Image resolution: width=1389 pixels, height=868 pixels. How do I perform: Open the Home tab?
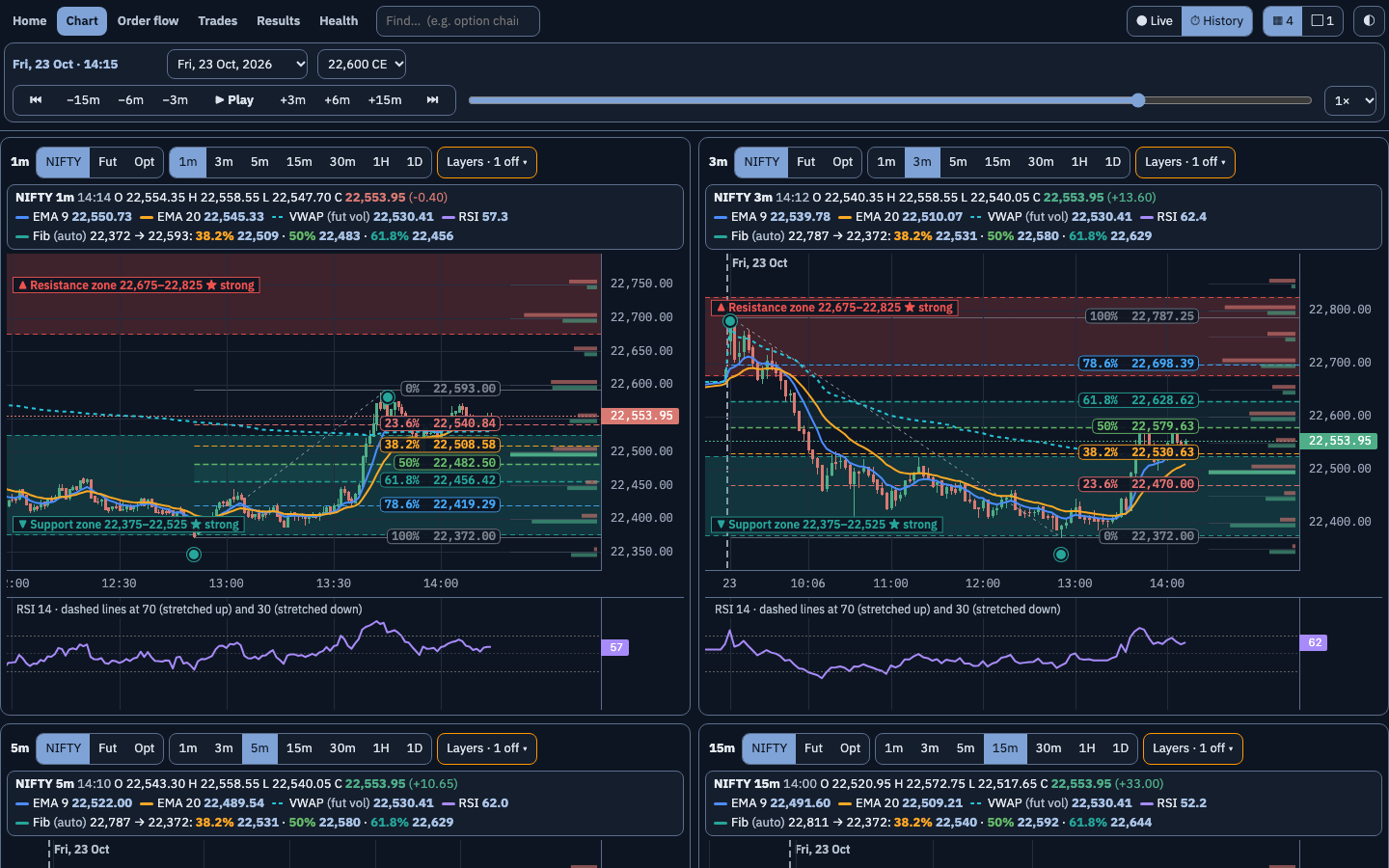(29, 21)
